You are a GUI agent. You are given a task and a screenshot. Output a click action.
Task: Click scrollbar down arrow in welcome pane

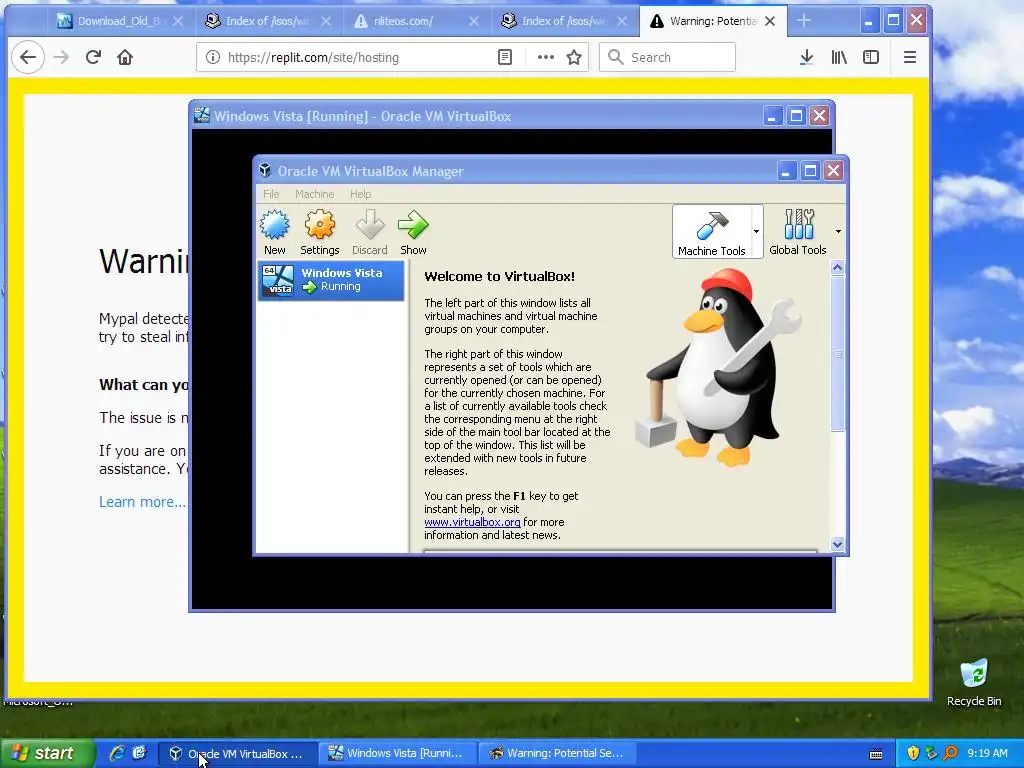pos(837,544)
